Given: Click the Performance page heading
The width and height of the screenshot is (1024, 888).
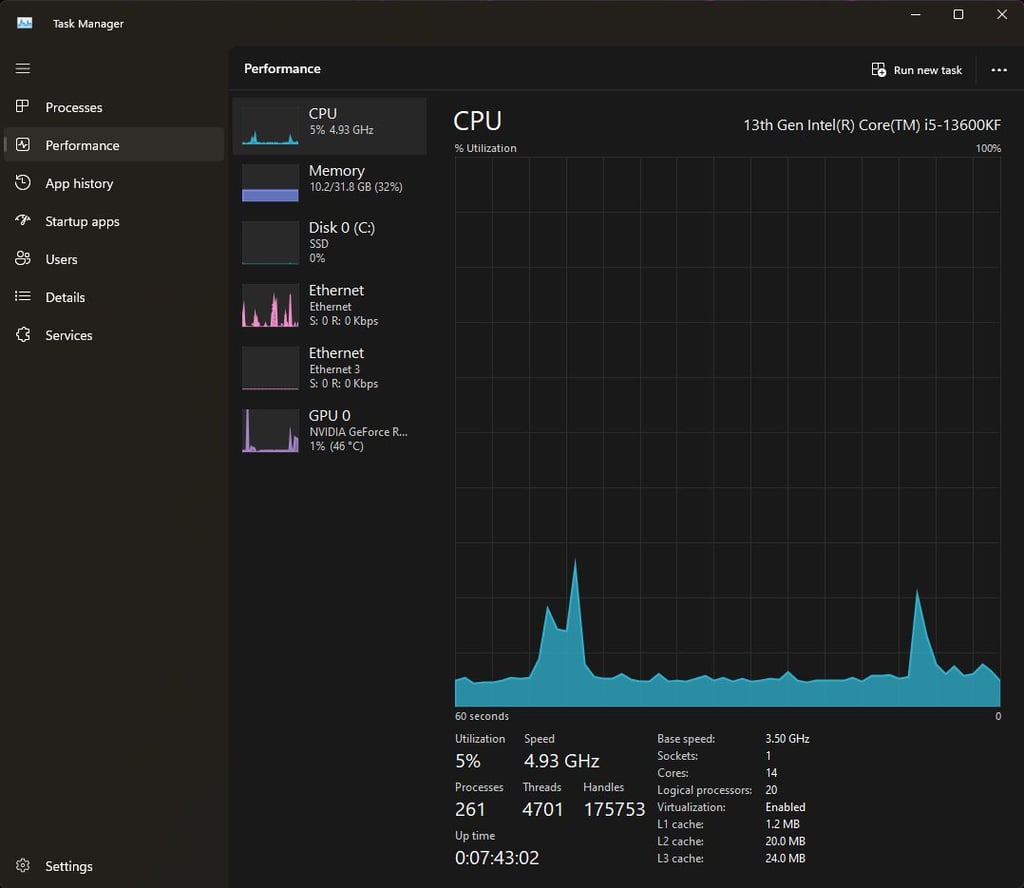Looking at the screenshot, I should pos(282,69).
